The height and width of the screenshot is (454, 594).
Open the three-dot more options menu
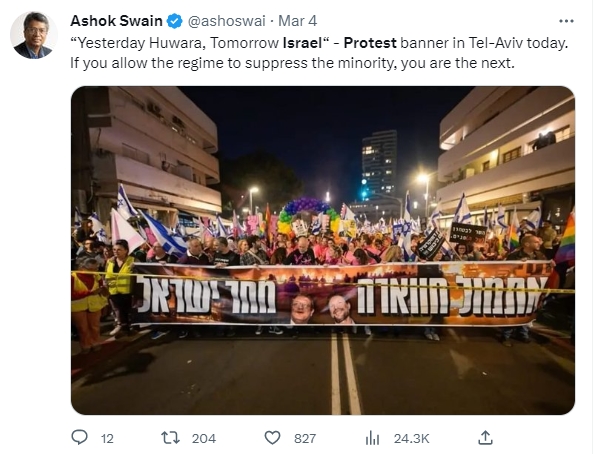(566, 21)
